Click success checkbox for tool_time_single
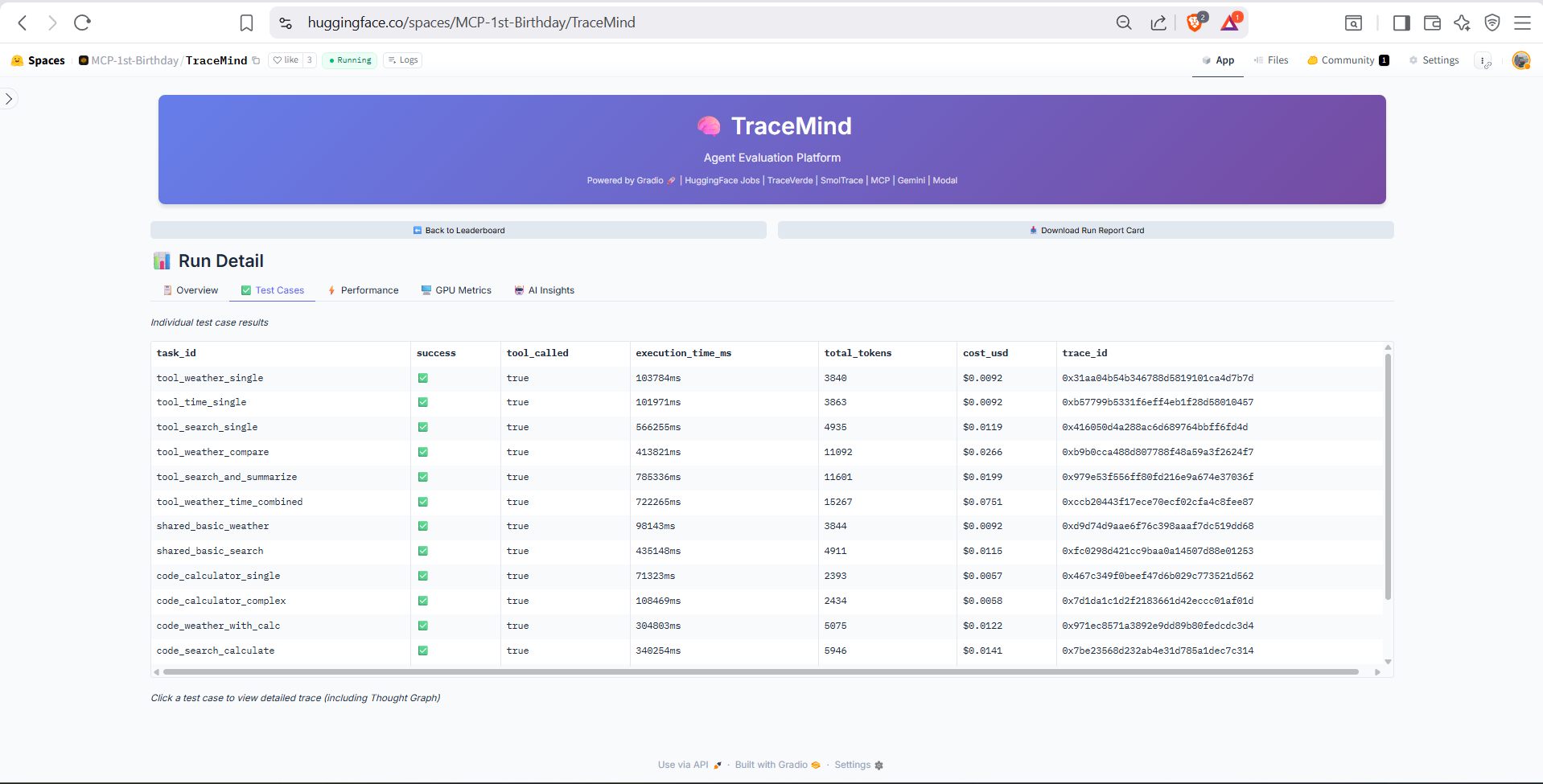 click(423, 402)
